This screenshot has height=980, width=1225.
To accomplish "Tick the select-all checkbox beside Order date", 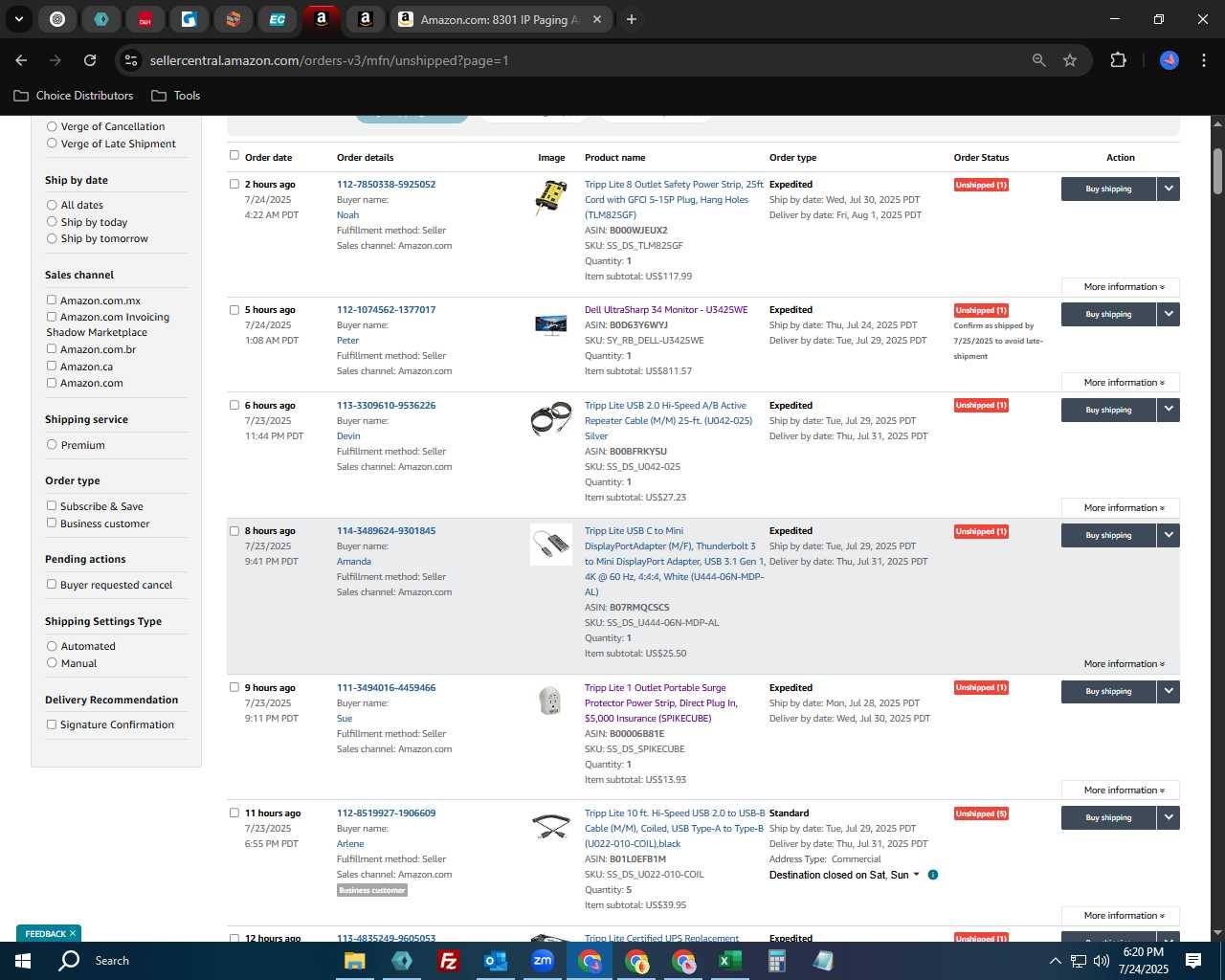I will point(234,155).
